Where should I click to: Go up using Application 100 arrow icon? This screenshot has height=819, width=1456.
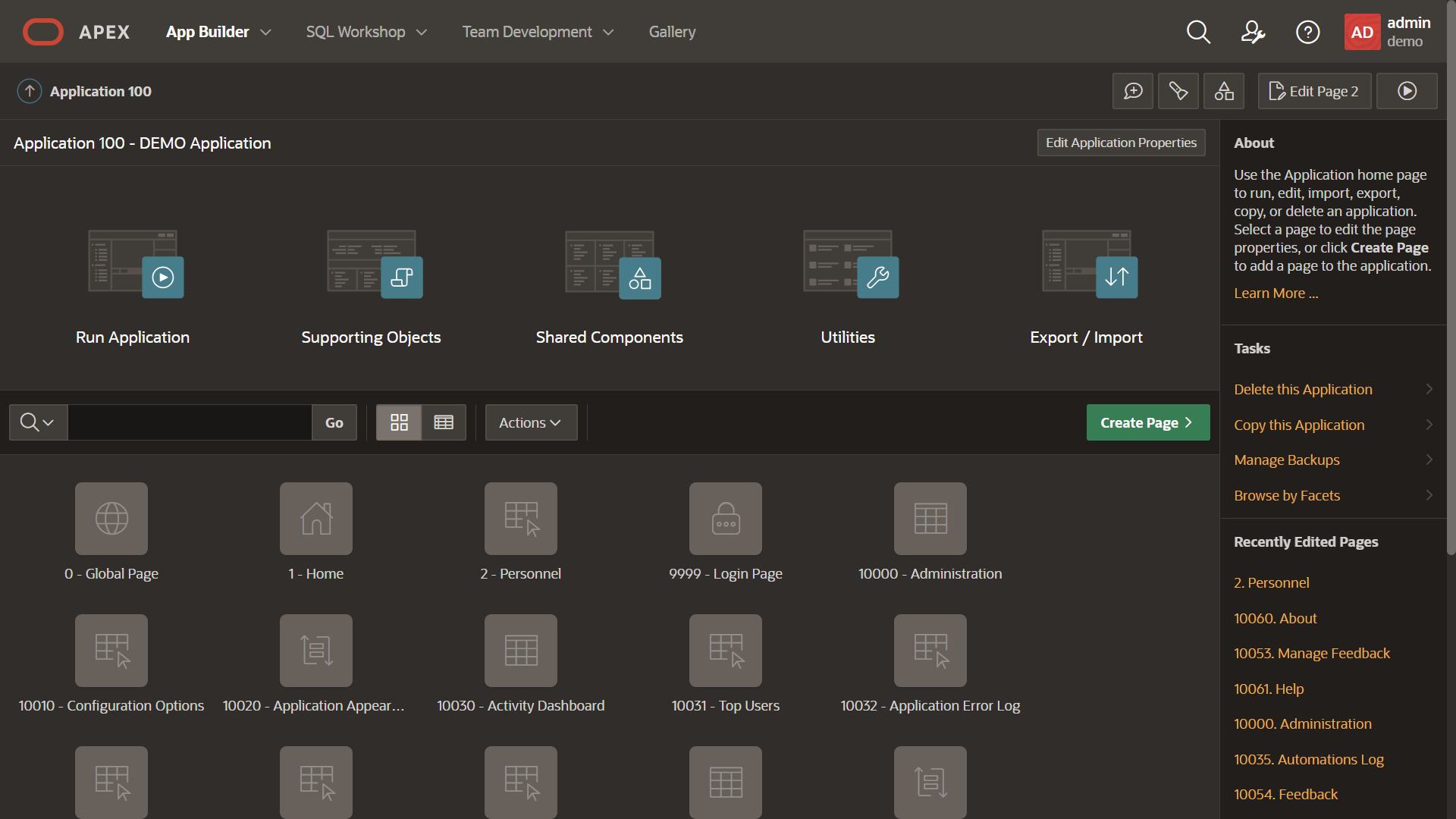(x=30, y=91)
